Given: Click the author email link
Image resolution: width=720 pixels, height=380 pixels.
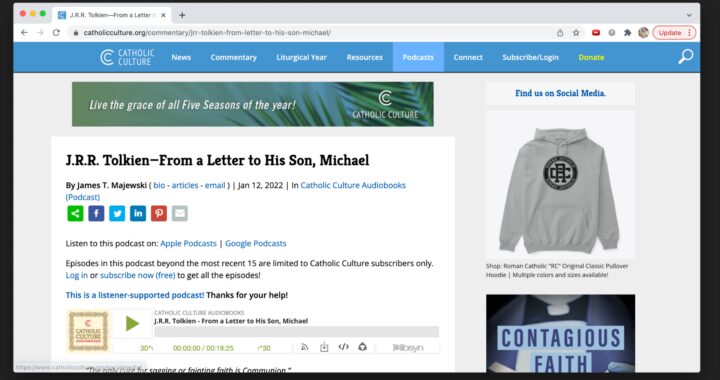Looking at the screenshot, I should 215,185.
